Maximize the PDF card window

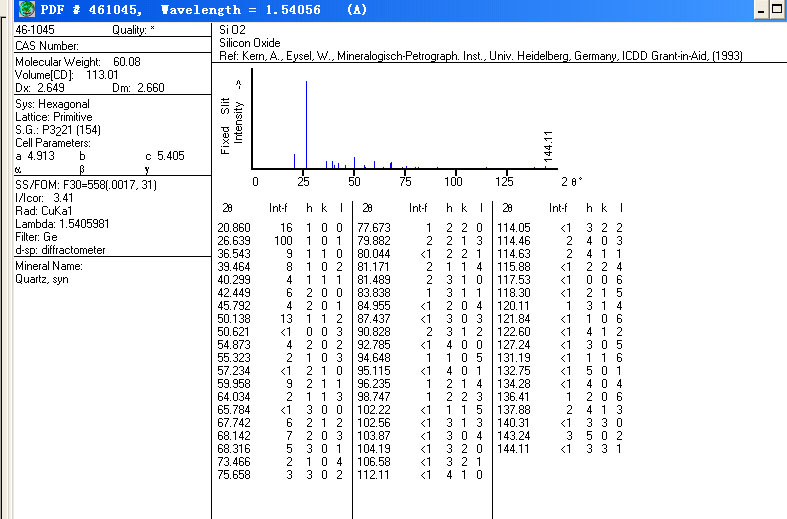777,10
